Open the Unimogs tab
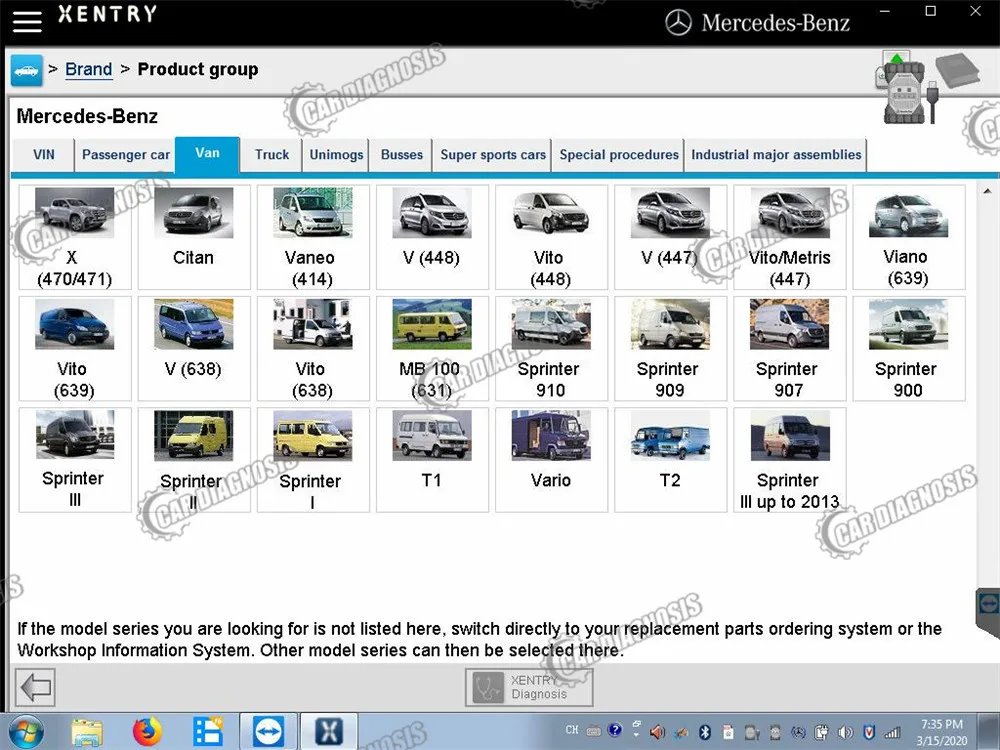 [336, 155]
